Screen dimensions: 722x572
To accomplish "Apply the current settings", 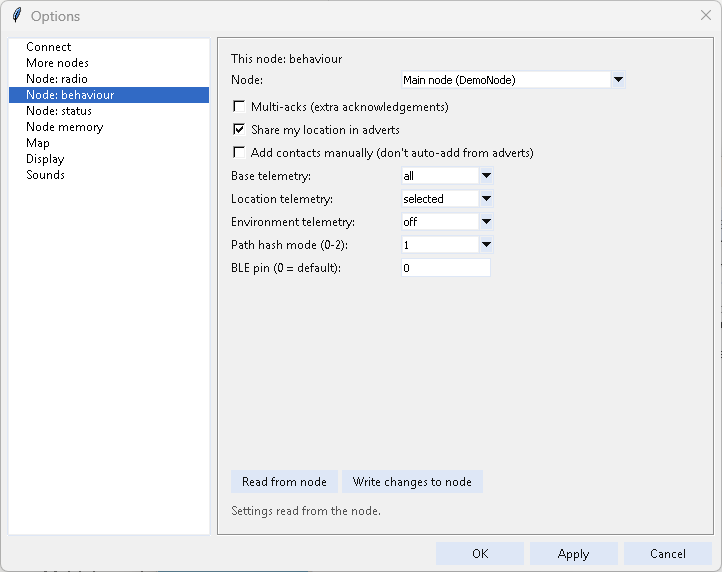I will click(574, 554).
